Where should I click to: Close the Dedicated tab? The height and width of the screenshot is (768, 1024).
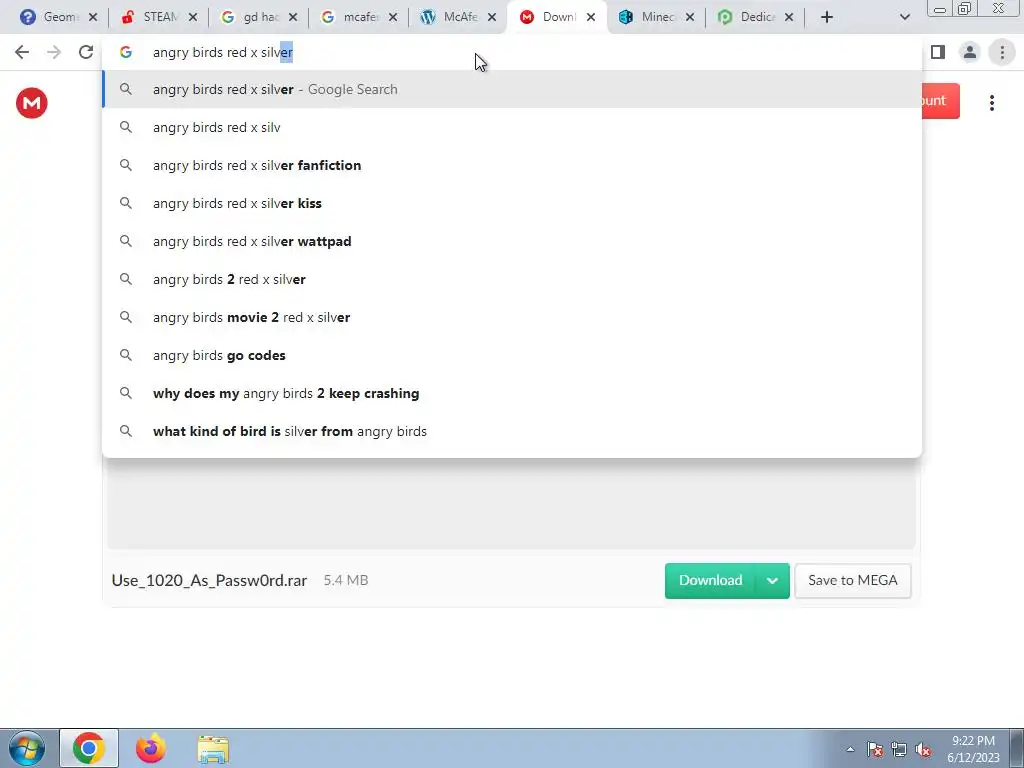click(x=789, y=18)
